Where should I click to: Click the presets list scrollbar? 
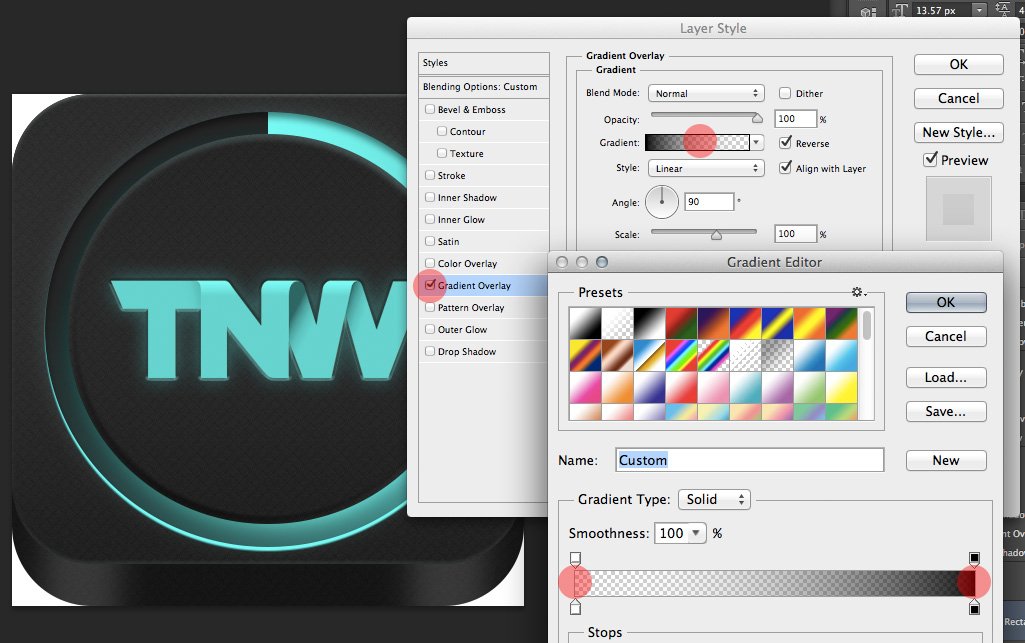867,325
